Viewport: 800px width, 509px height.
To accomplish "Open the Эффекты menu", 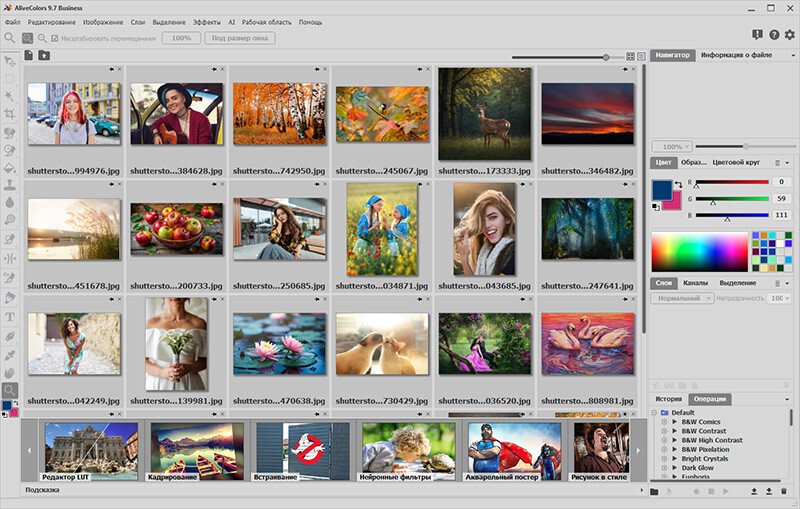I will pos(207,21).
